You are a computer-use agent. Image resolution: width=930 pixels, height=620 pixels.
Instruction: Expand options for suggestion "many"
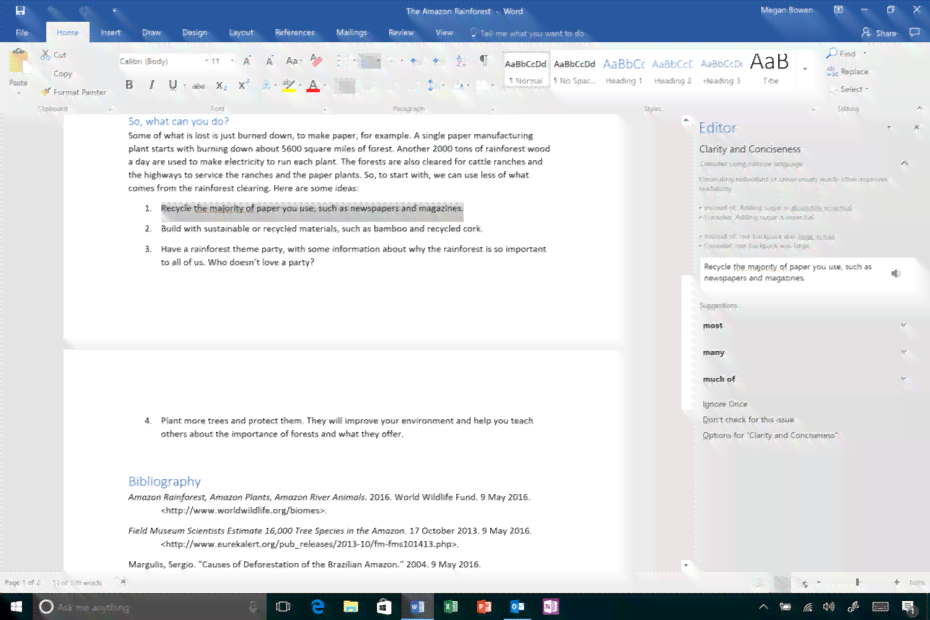click(x=903, y=352)
